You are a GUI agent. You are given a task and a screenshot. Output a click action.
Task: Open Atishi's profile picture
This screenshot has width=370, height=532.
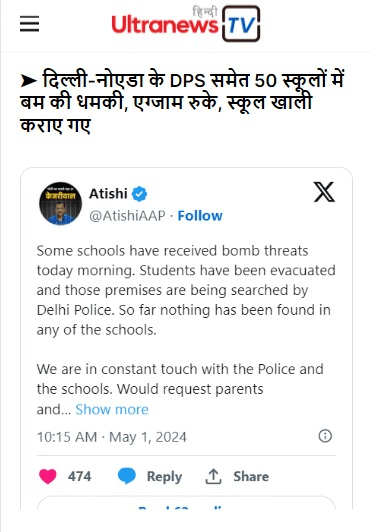60,204
